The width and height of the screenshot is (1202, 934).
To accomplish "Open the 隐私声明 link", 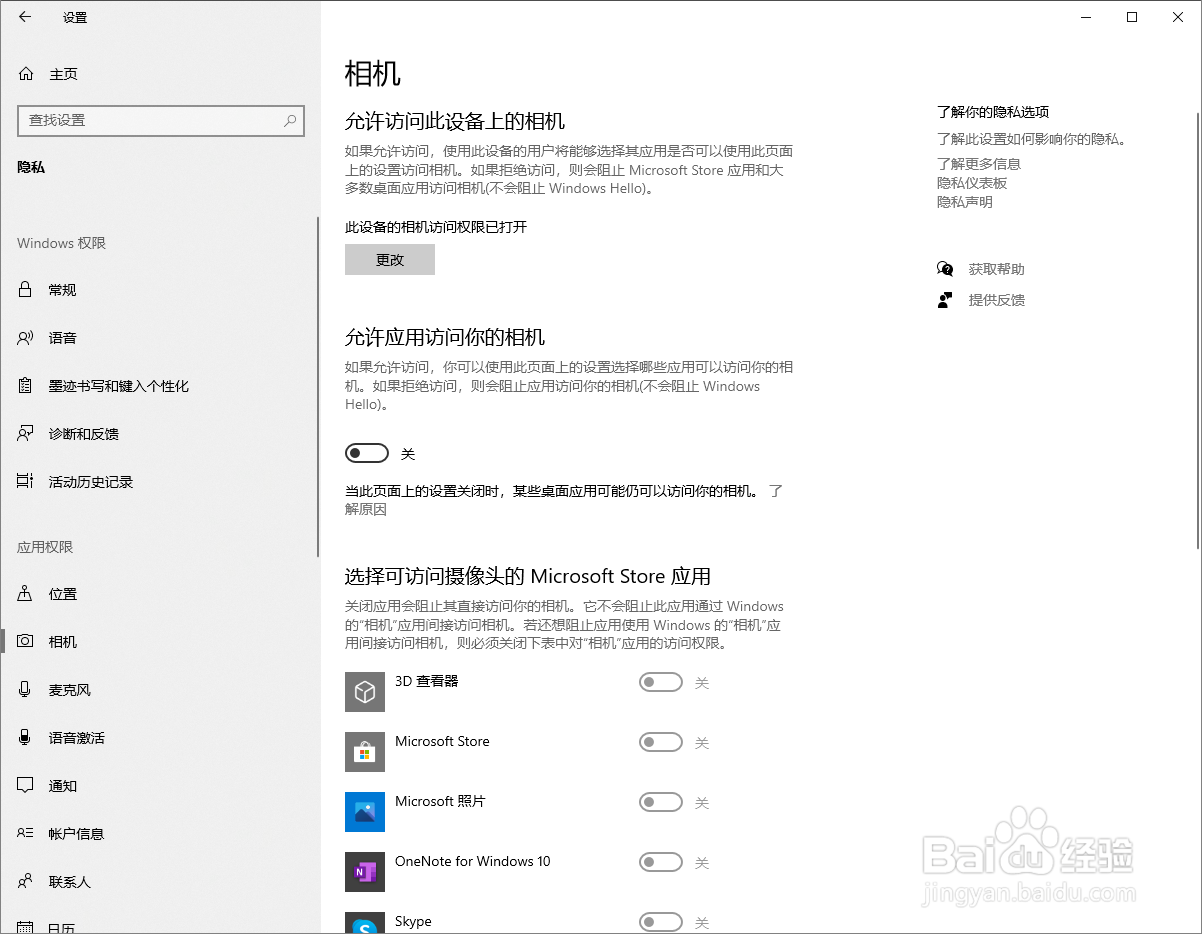I will 963,201.
